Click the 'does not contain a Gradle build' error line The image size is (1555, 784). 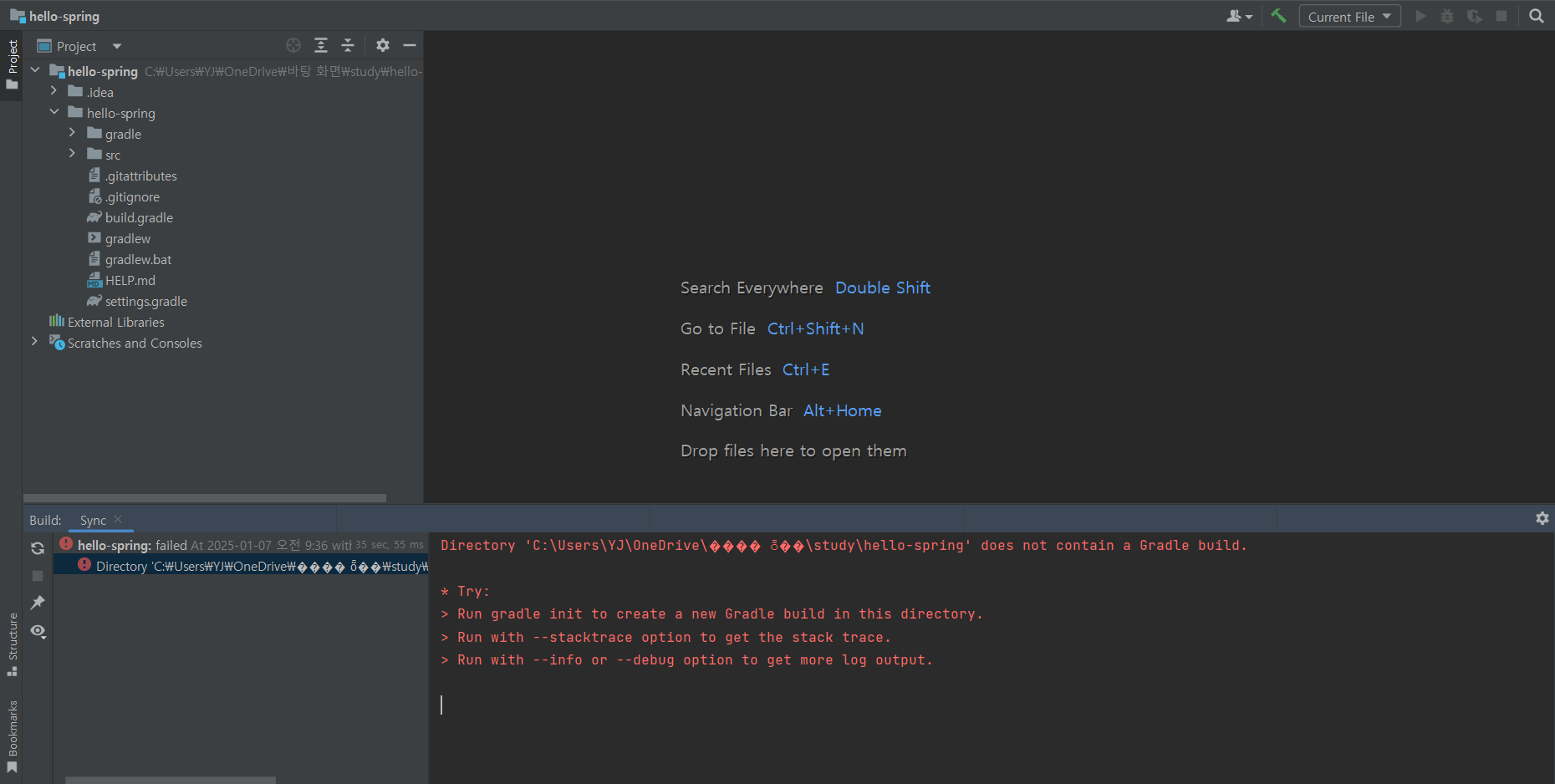[844, 546]
